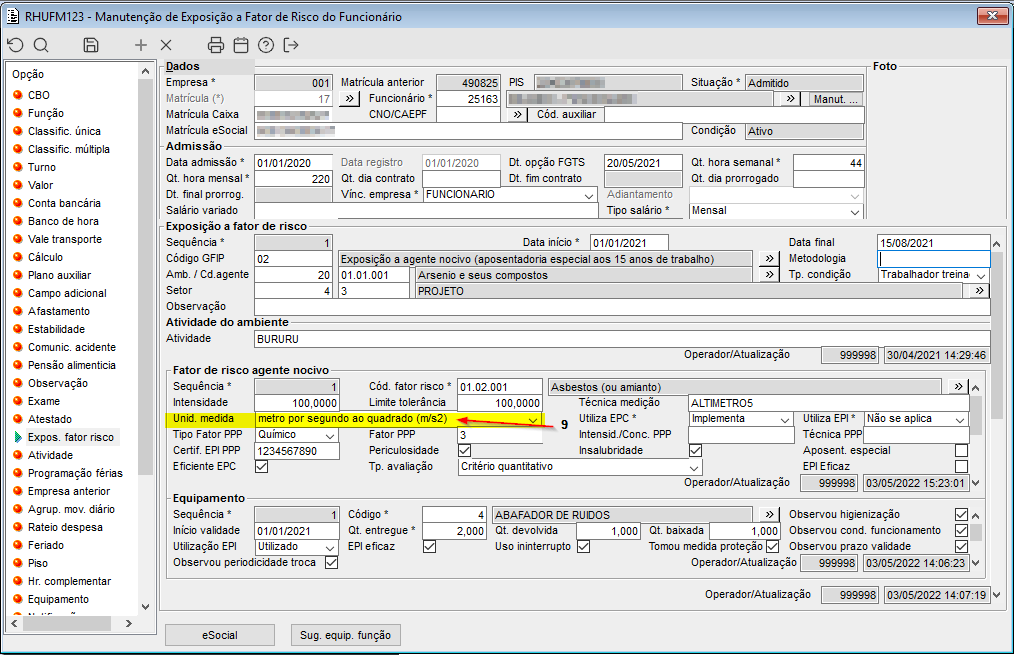The width and height of the screenshot is (1014, 655).
Task: Click the calendar icon in toolbar
Action: 241,45
